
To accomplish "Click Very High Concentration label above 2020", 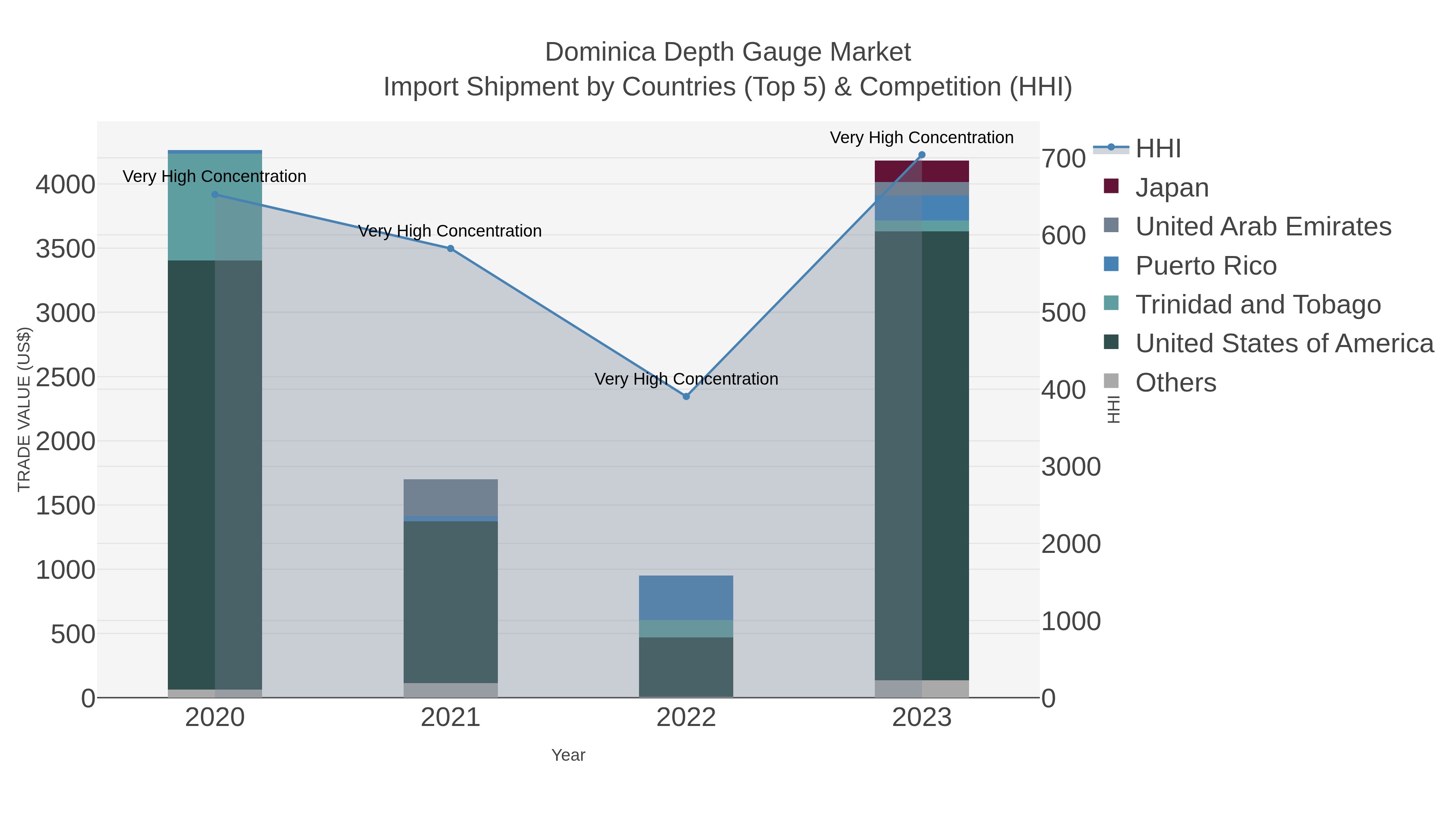I will [x=215, y=176].
